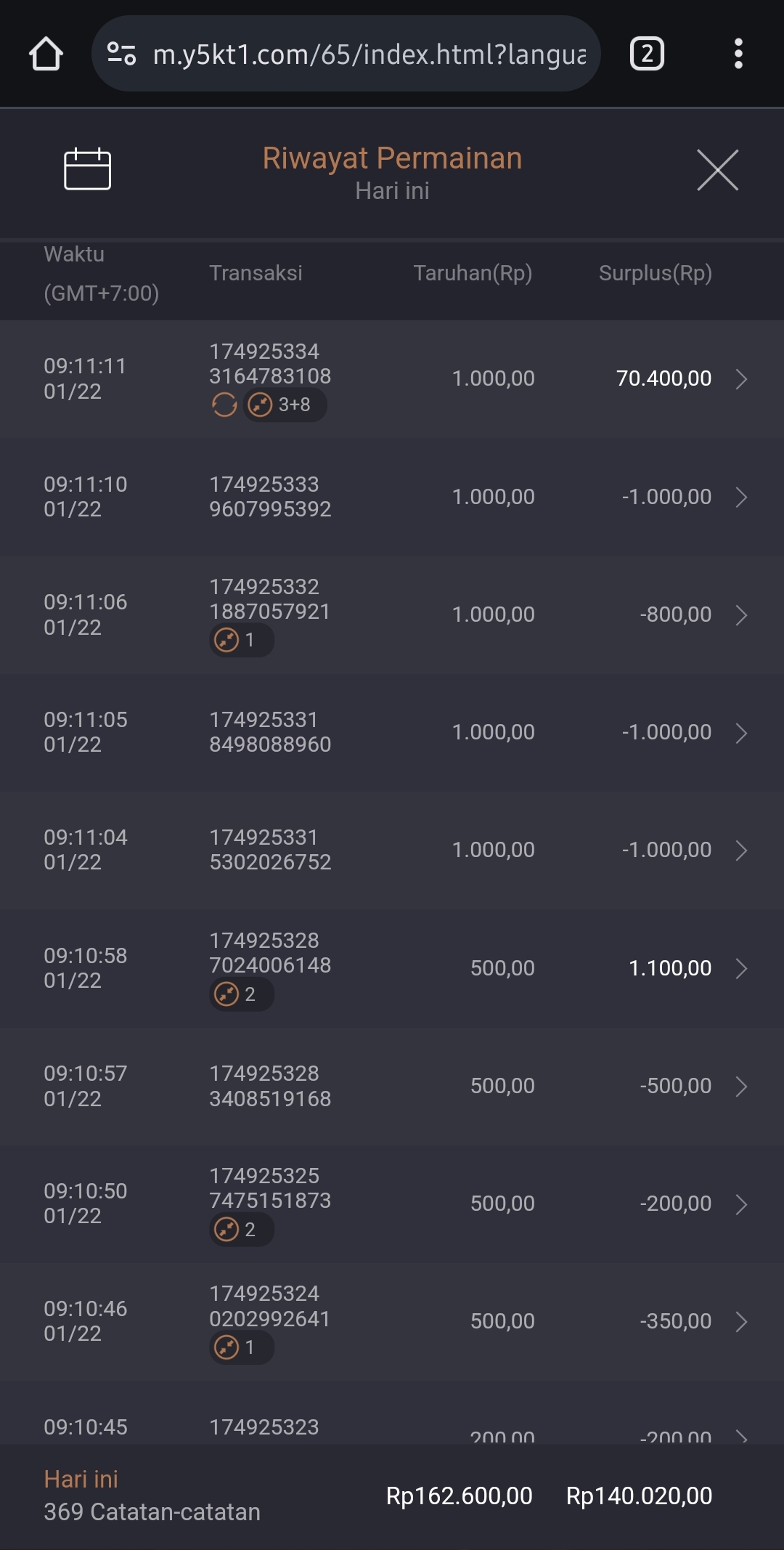This screenshot has height=1550, width=784.
Task: Click the circular respin icon in first row
Action: coord(224,405)
